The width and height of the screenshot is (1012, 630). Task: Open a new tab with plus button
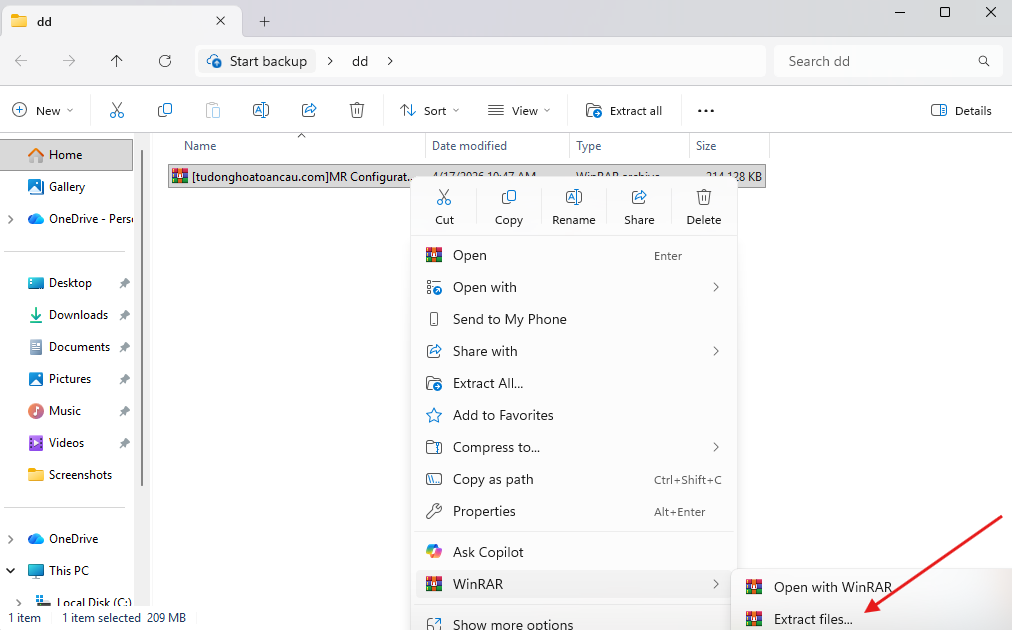(265, 21)
